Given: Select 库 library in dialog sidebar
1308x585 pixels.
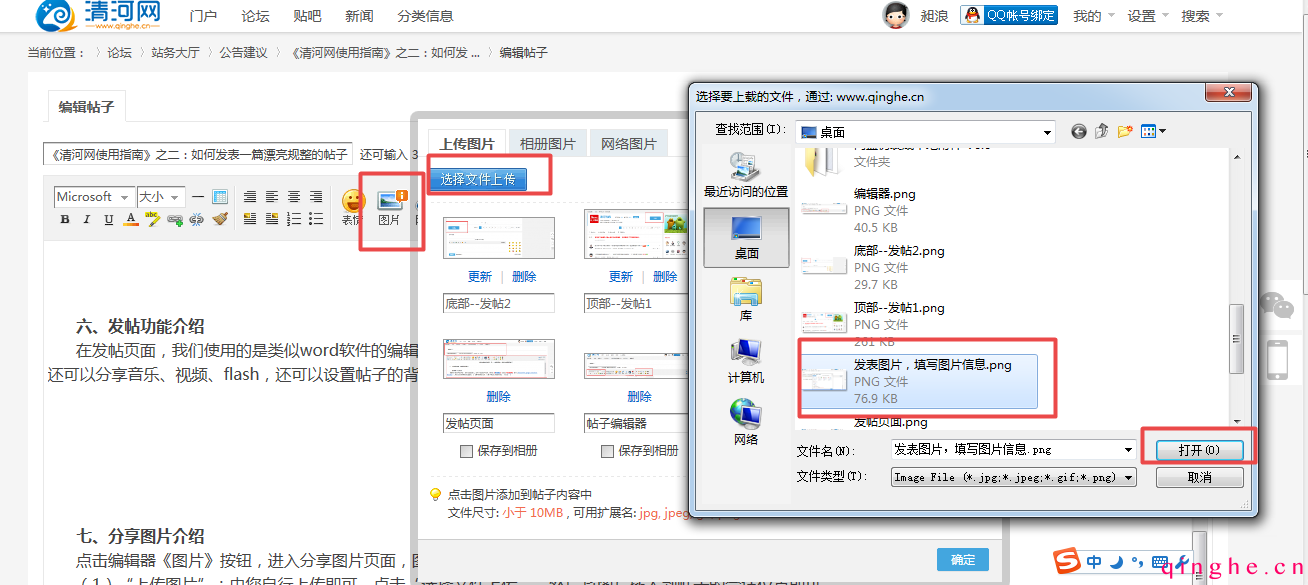Looking at the screenshot, I should (746, 300).
